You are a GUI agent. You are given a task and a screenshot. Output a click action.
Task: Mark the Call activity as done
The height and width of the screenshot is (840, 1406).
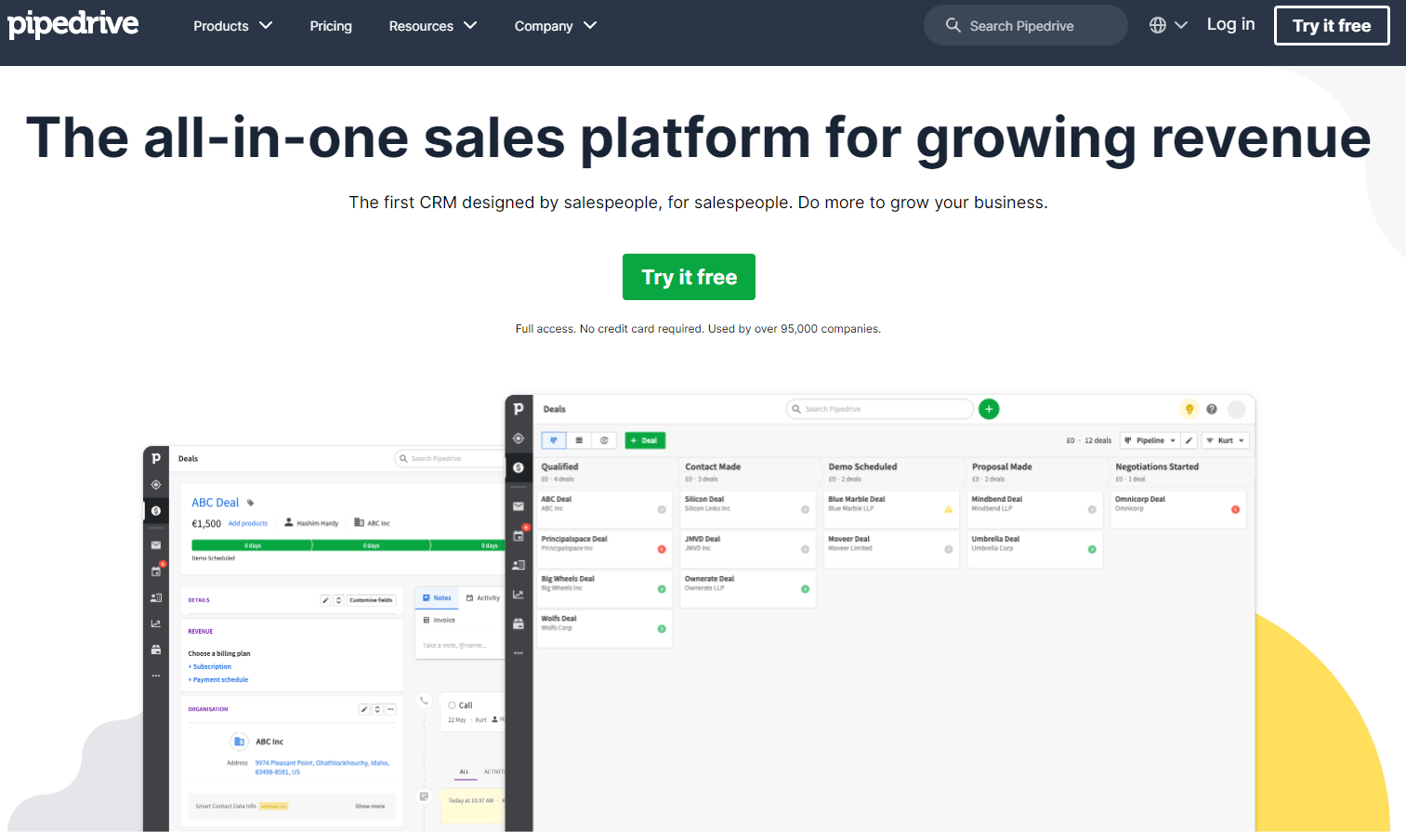452,705
